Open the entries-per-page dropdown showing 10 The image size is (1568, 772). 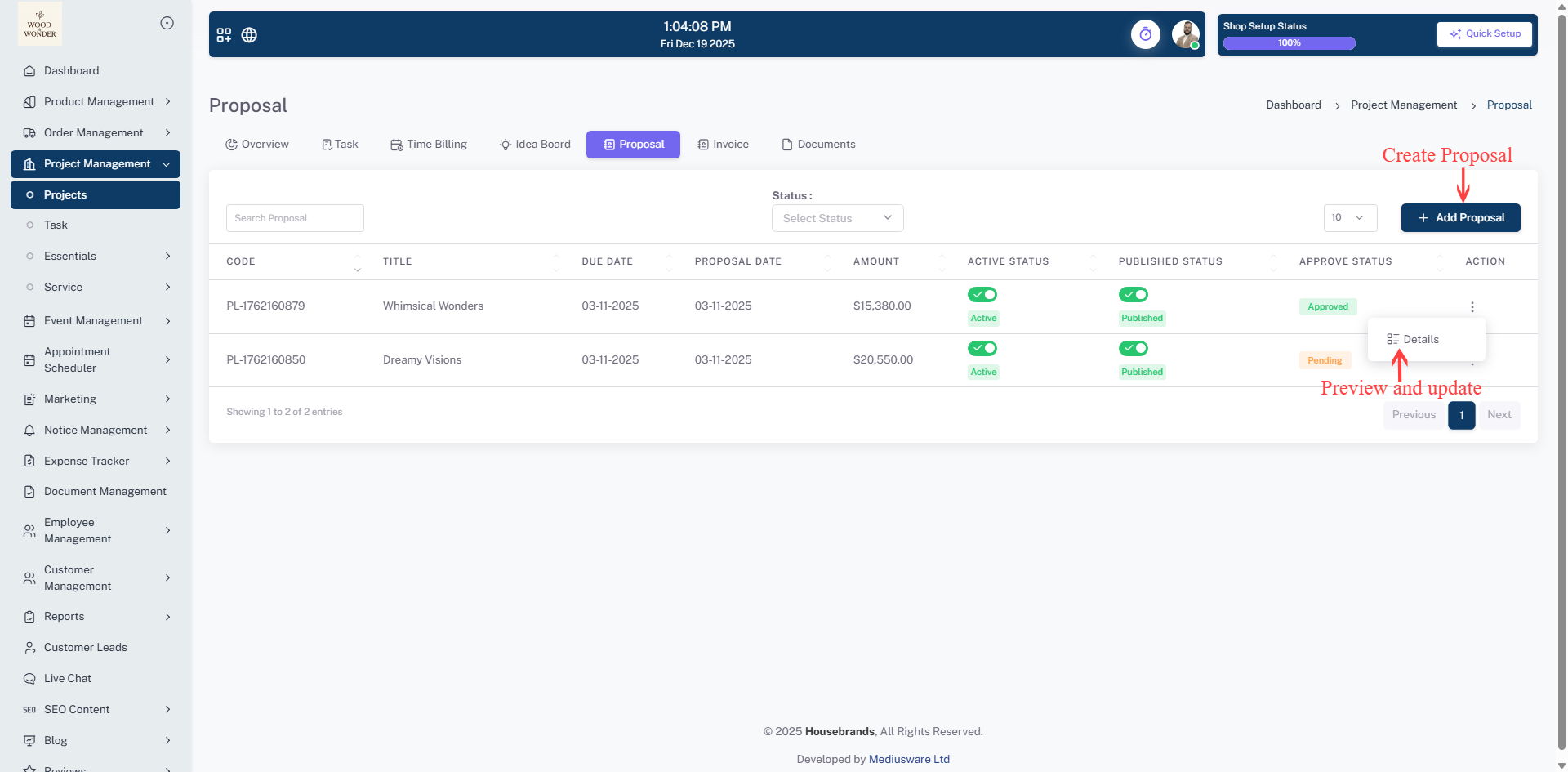[x=1349, y=218]
